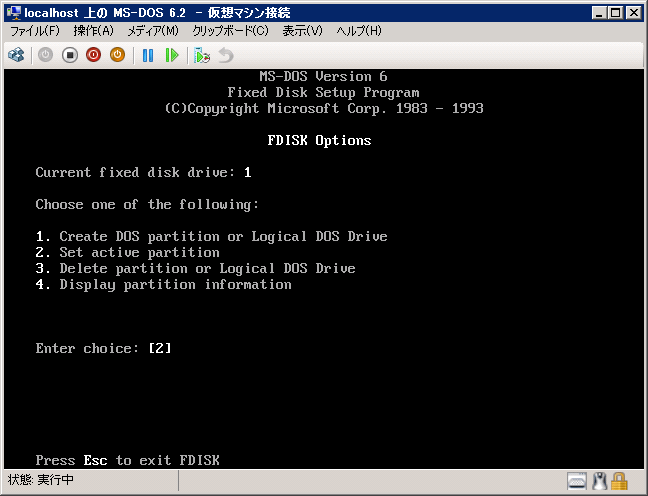The height and width of the screenshot is (496, 648).
Task: Reset the VM with green play icon
Action: coord(172,55)
